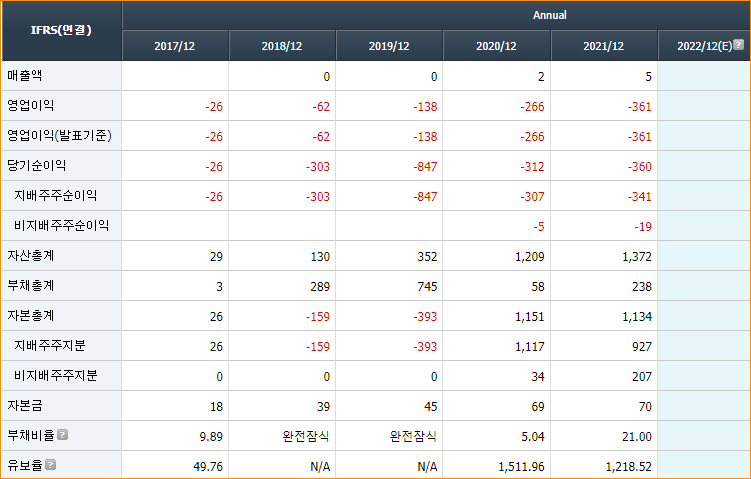Click the 부채비율 row label
Image resolution: width=751 pixels, height=479 pixels.
[x=31, y=435]
